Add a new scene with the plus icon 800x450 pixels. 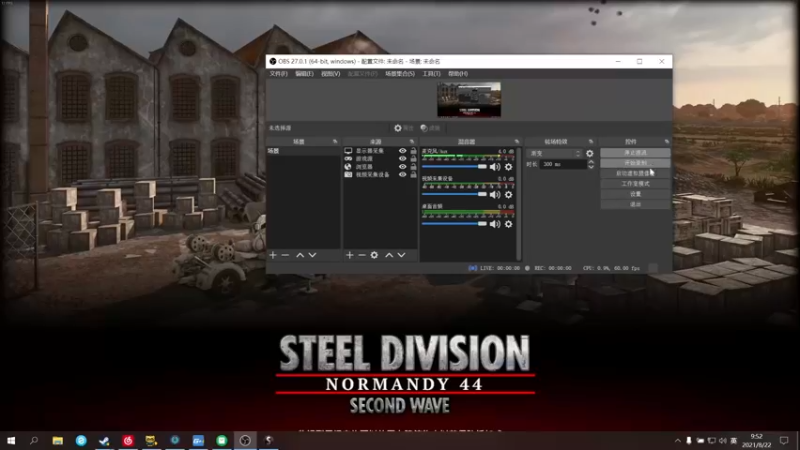click(x=273, y=255)
